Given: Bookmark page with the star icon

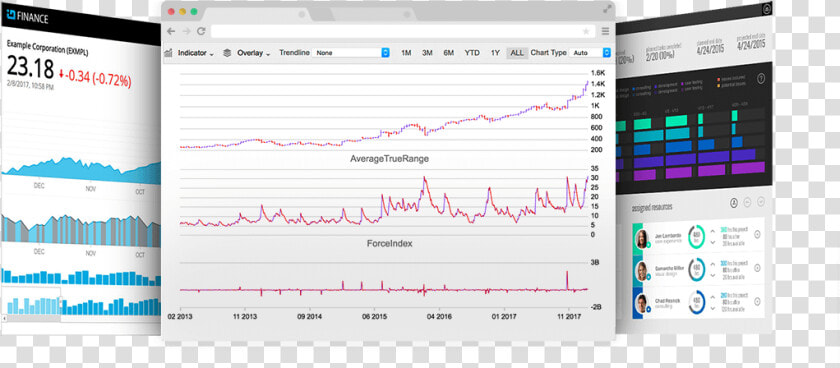Looking at the screenshot, I should pos(586,32).
